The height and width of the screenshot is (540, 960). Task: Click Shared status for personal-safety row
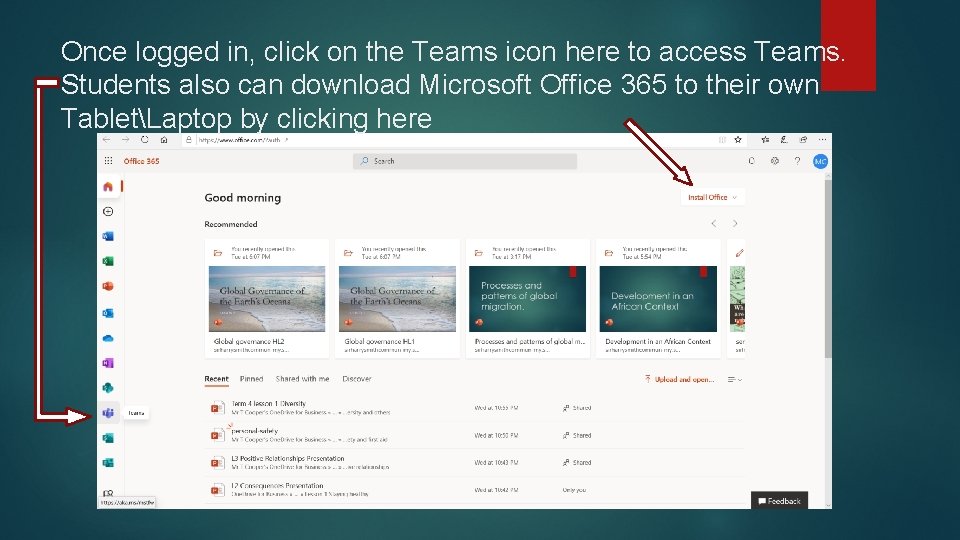point(577,435)
